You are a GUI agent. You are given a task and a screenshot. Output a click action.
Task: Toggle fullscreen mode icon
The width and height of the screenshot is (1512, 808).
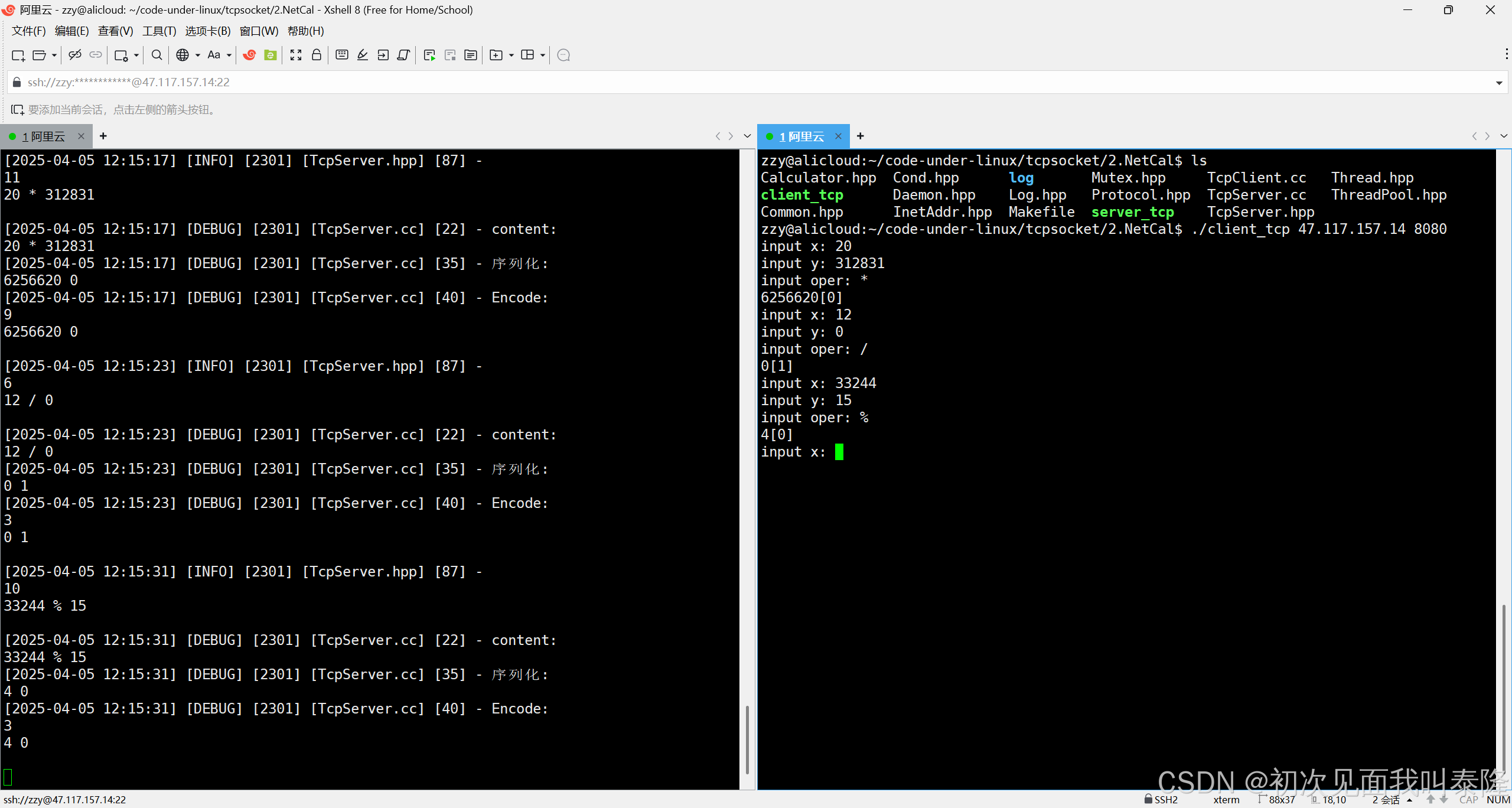[x=296, y=55]
